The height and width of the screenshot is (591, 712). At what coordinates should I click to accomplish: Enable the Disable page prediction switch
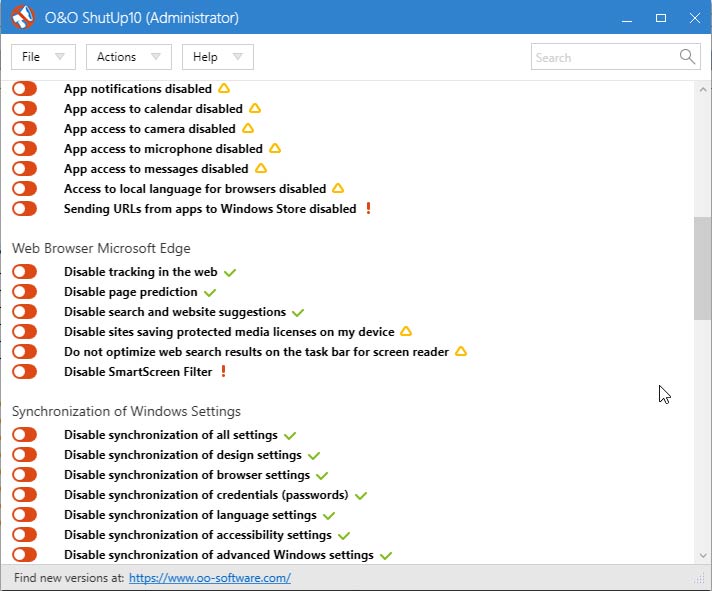point(25,291)
